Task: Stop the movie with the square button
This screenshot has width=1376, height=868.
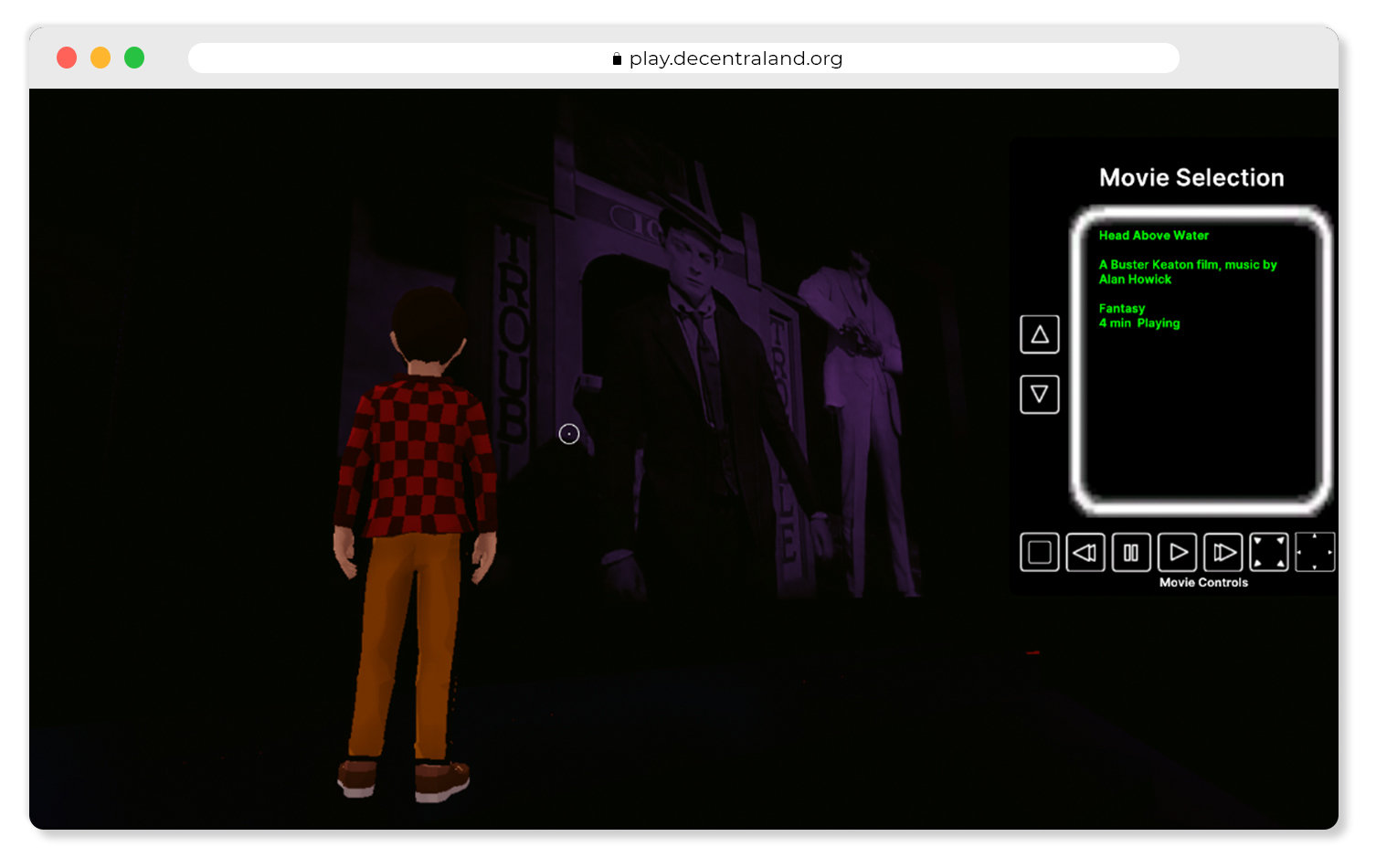Action: (1039, 552)
